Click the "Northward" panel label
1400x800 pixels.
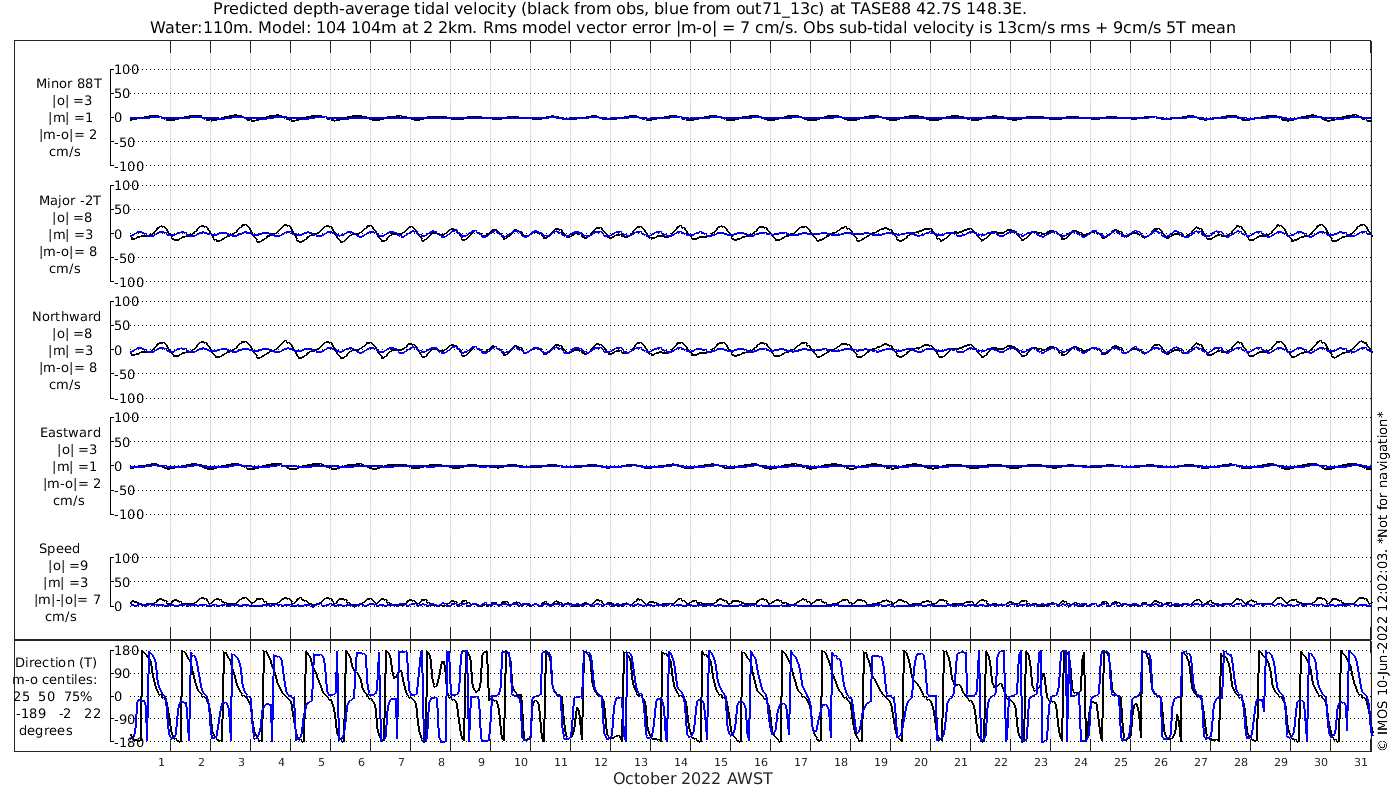67,317
